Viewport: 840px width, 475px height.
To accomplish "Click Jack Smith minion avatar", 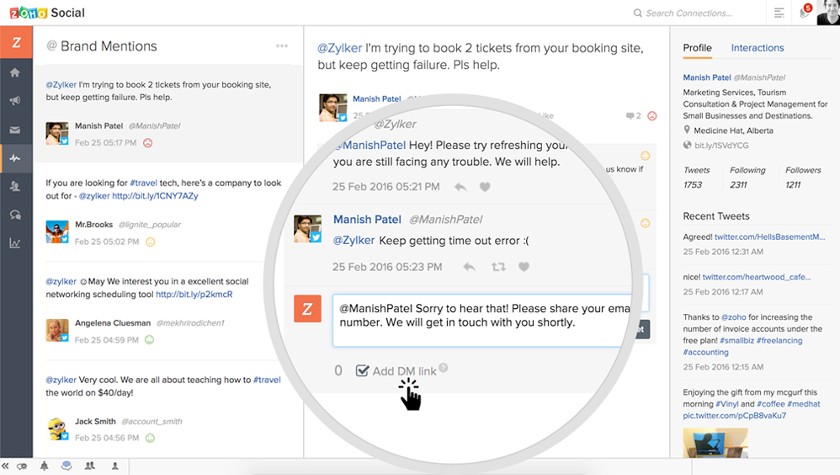I will [57, 429].
